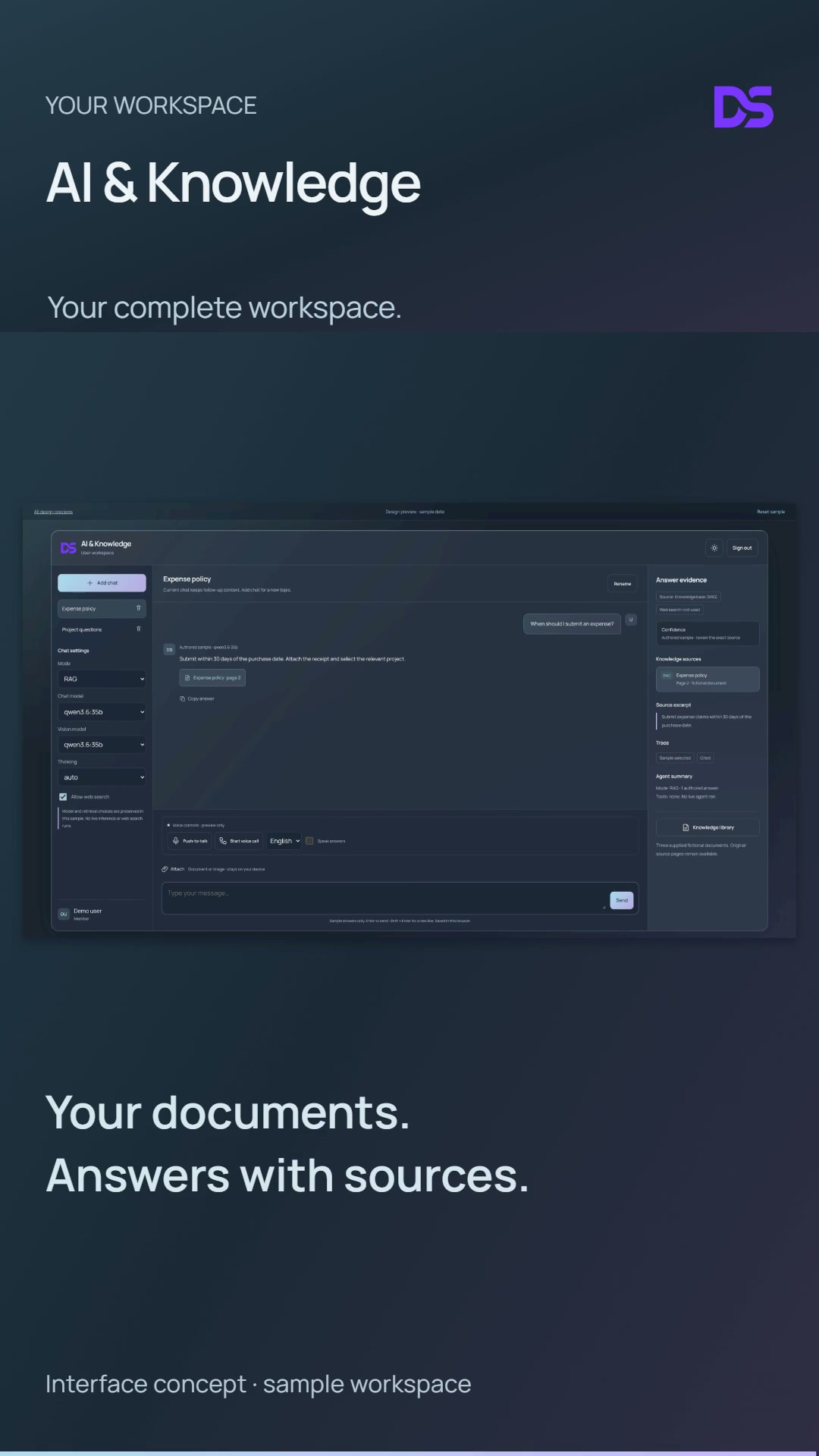Open the All design previews link
Image resolution: width=819 pixels, height=1456 pixels.
(x=53, y=512)
